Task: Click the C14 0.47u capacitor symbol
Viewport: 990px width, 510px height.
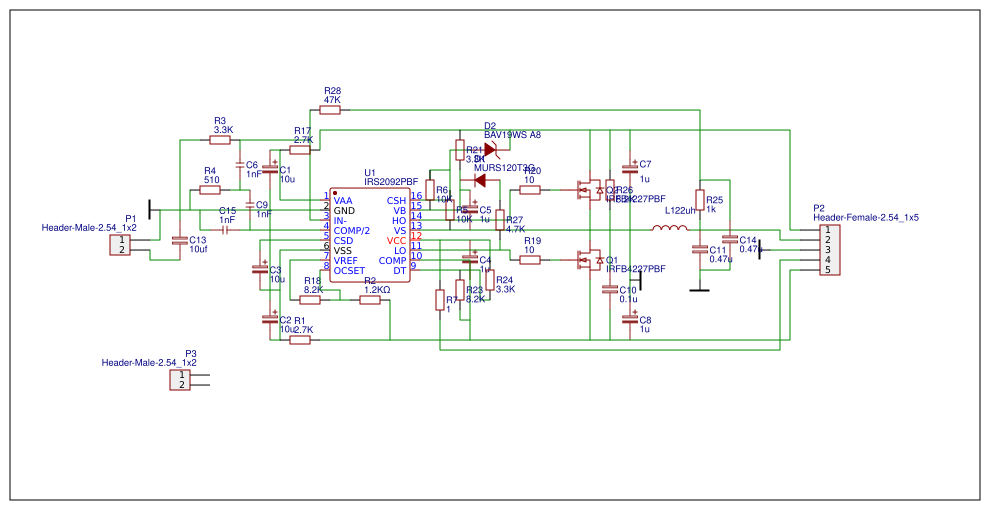Action: (x=730, y=239)
